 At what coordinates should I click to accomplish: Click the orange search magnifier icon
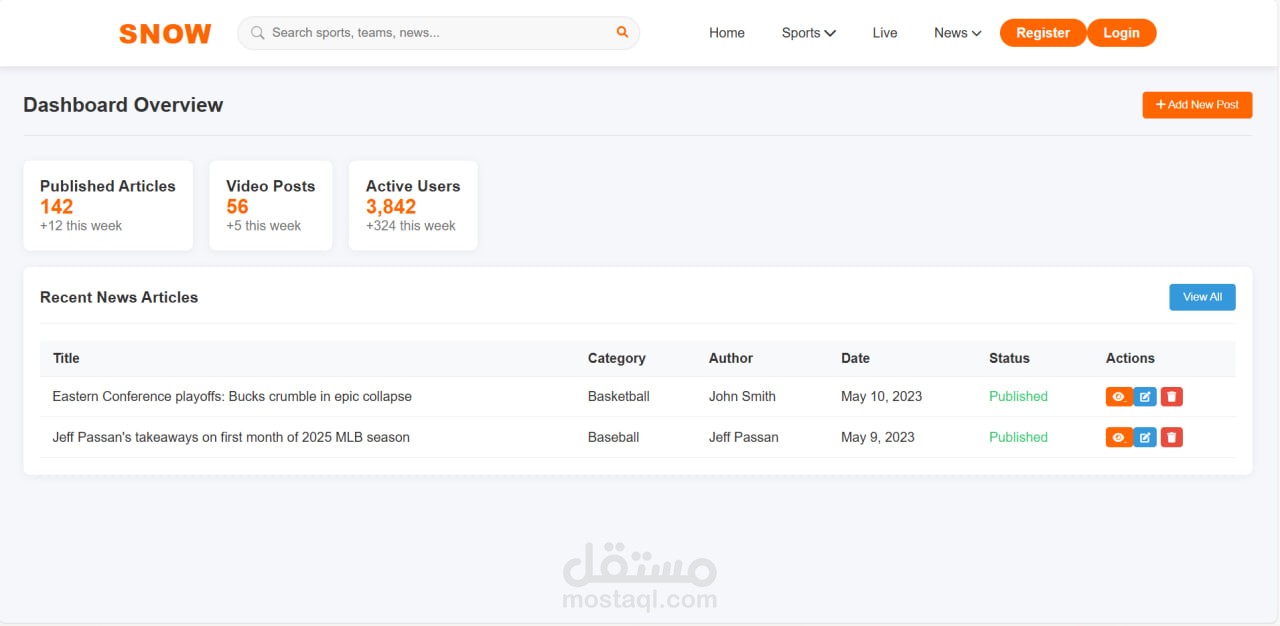click(622, 32)
